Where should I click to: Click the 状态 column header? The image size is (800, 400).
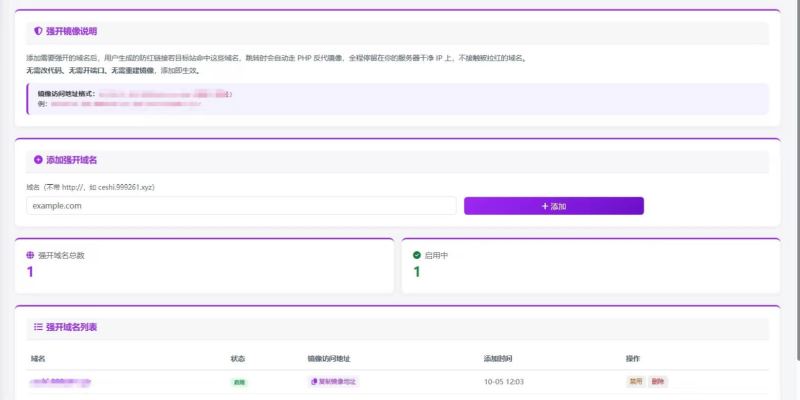238,359
